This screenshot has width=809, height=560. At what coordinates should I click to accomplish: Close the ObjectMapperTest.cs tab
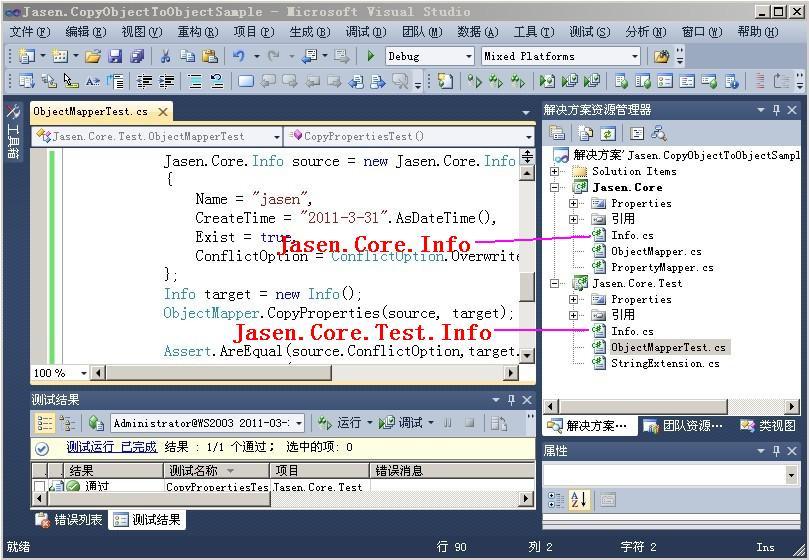pyautogui.click(x=163, y=112)
